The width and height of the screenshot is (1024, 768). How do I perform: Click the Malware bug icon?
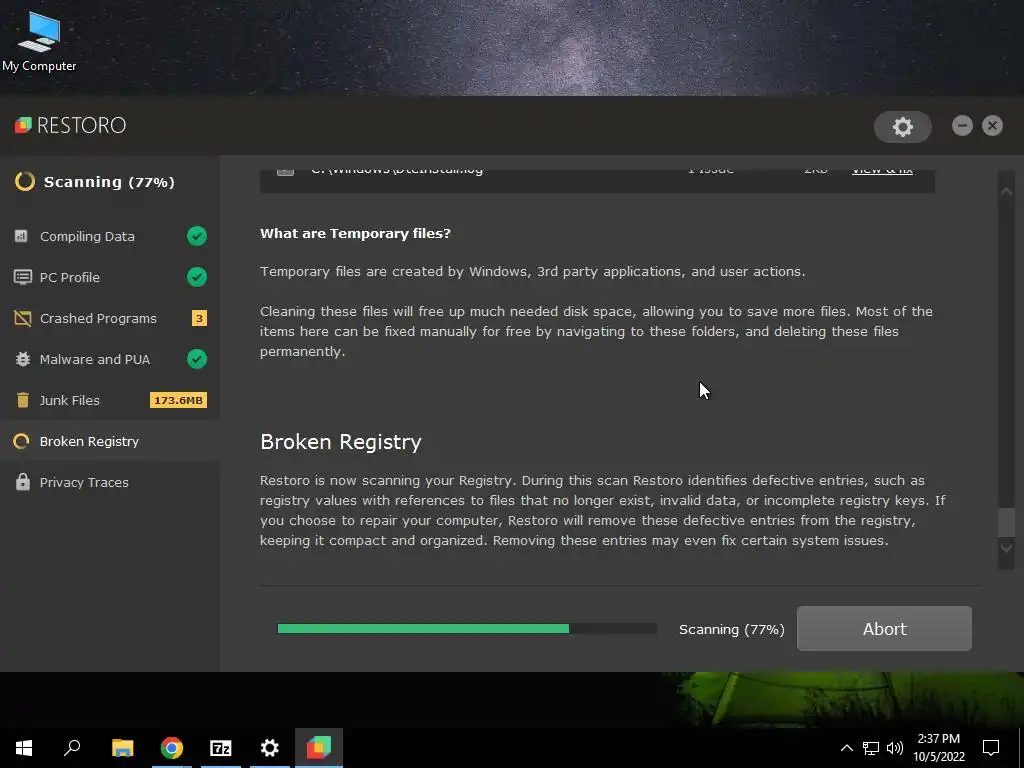(x=23, y=359)
